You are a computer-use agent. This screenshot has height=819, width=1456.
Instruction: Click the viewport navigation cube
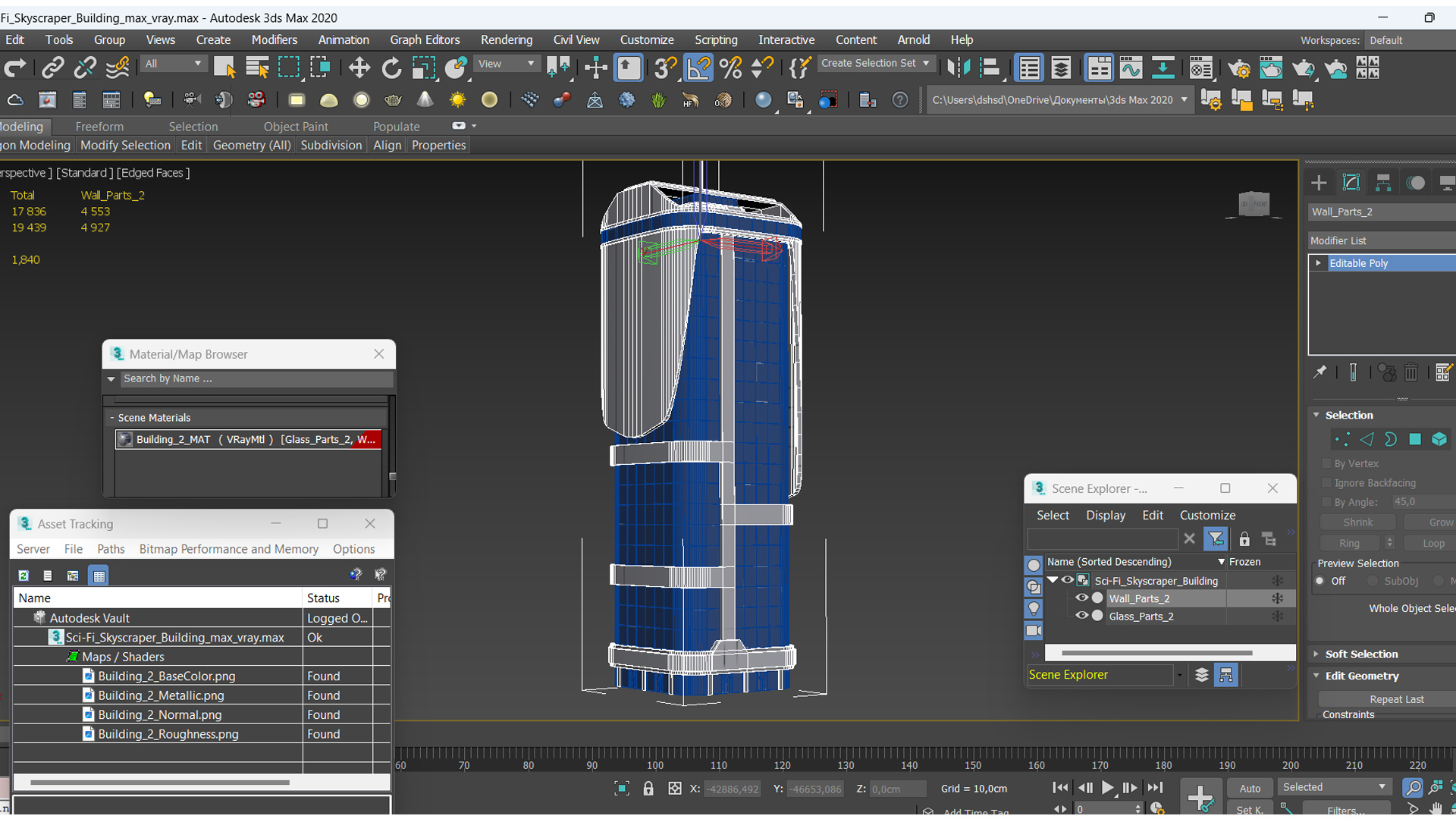[x=1254, y=204]
